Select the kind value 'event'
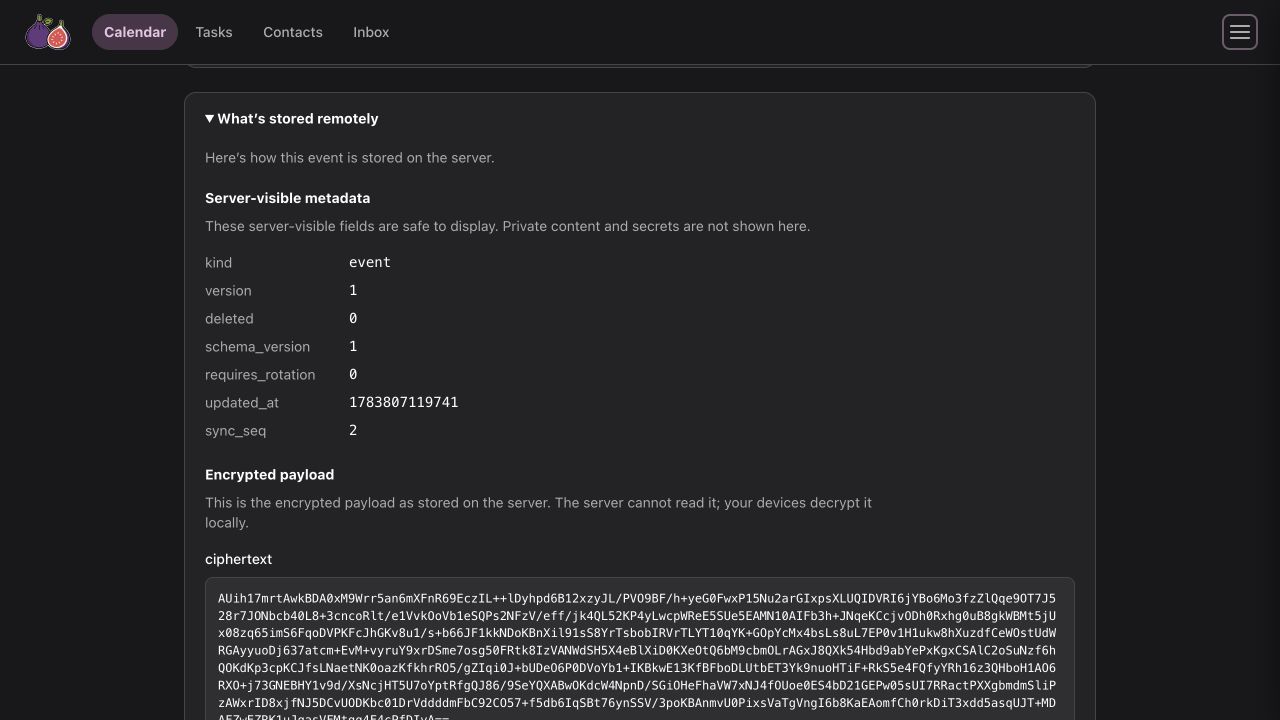This screenshot has width=1280, height=720. tap(370, 262)
